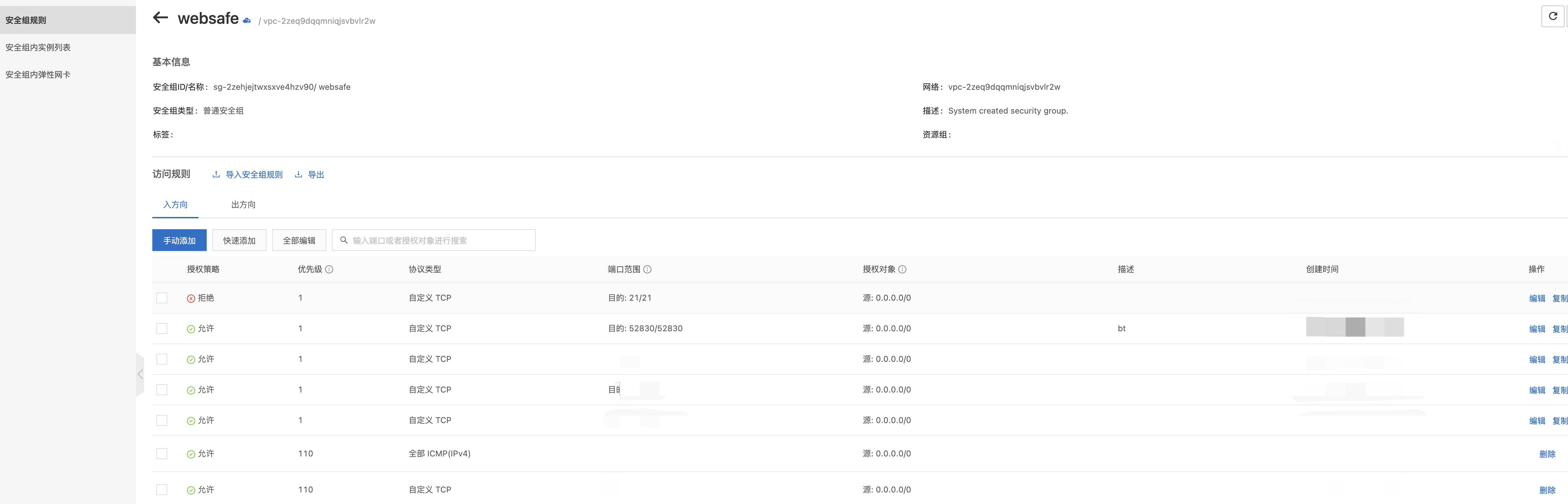Click the info icon beside 端口范围 header
1568x504 pixels.
tap(648, 269)
